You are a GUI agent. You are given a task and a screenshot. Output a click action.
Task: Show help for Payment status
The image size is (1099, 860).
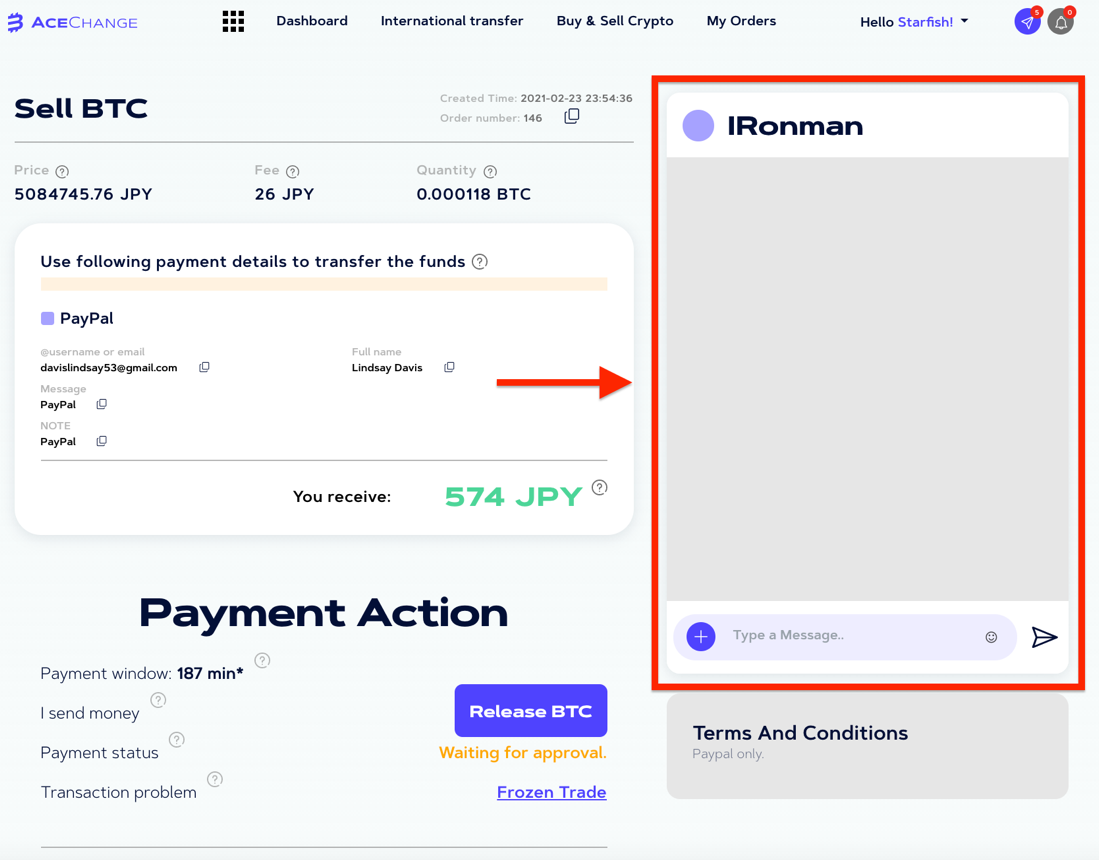177,739
